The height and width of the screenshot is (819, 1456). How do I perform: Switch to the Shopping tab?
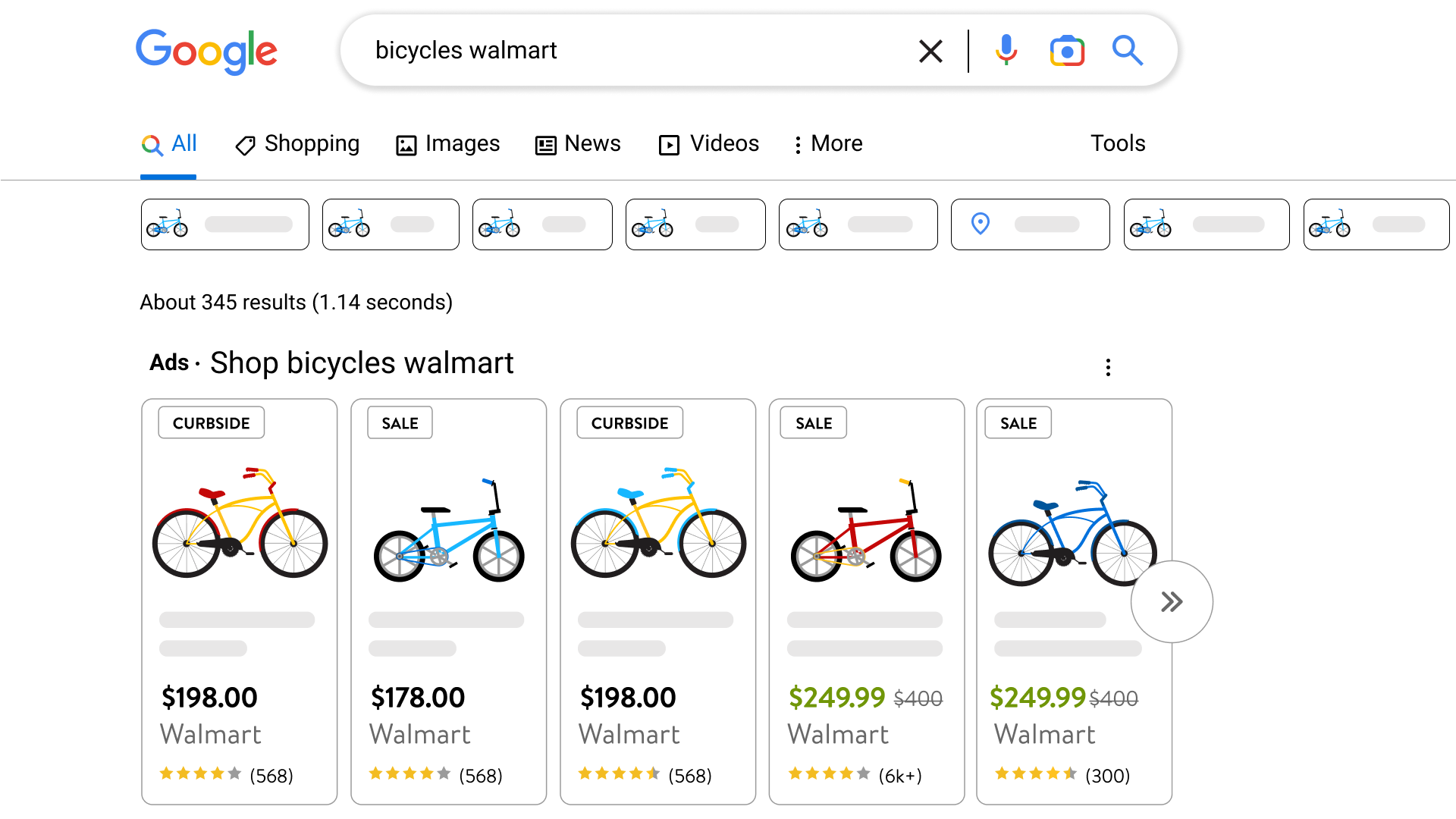(297, 144)
